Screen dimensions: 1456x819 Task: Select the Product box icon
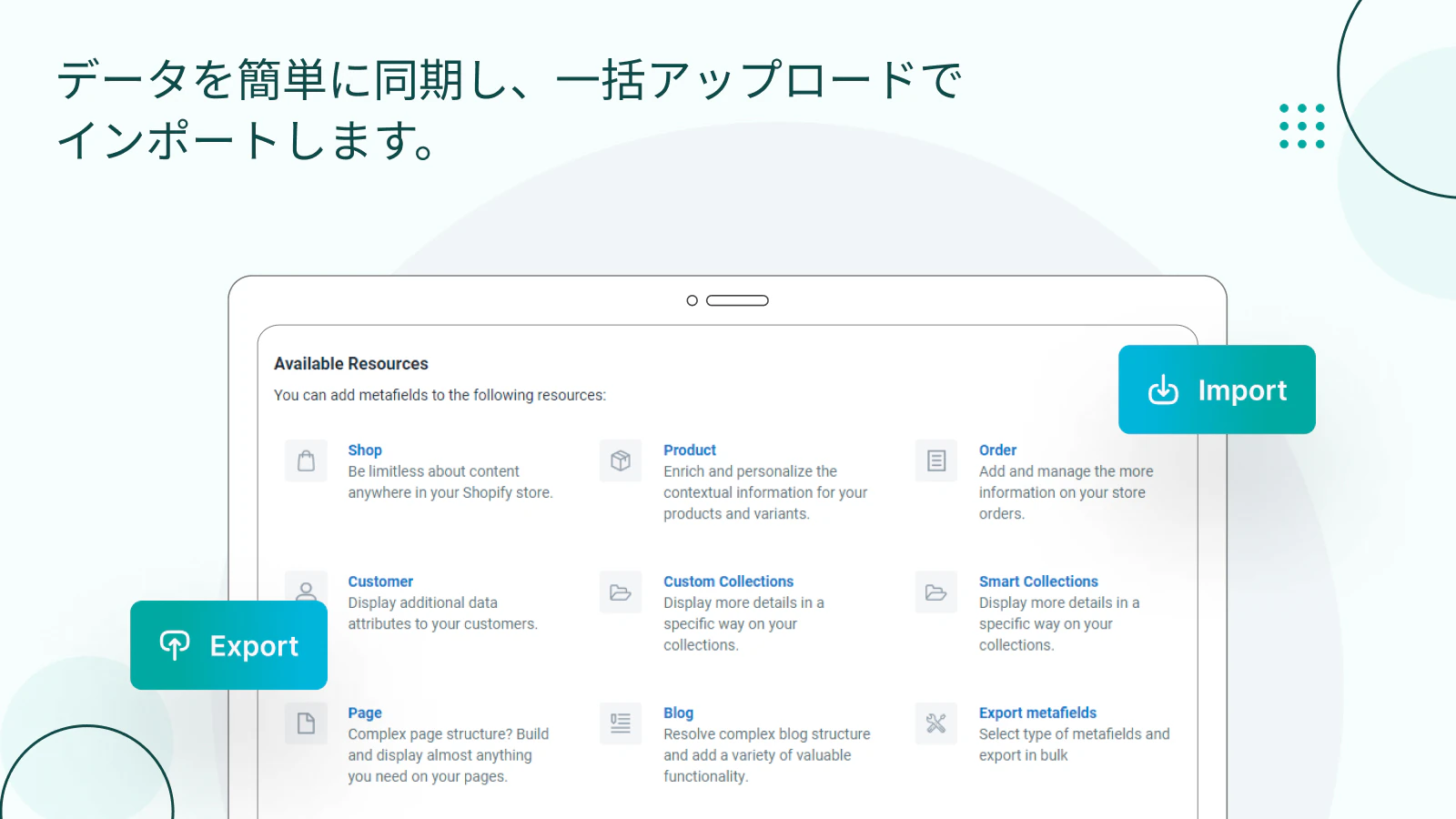coord(621,461)
